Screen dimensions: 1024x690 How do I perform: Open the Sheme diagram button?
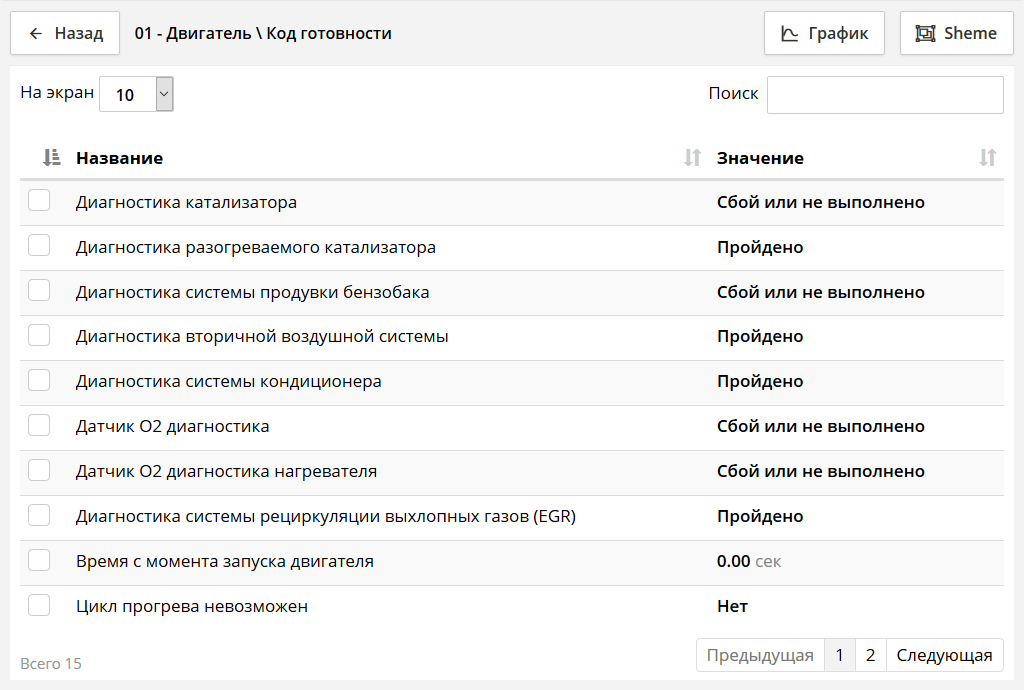(956, 33)
